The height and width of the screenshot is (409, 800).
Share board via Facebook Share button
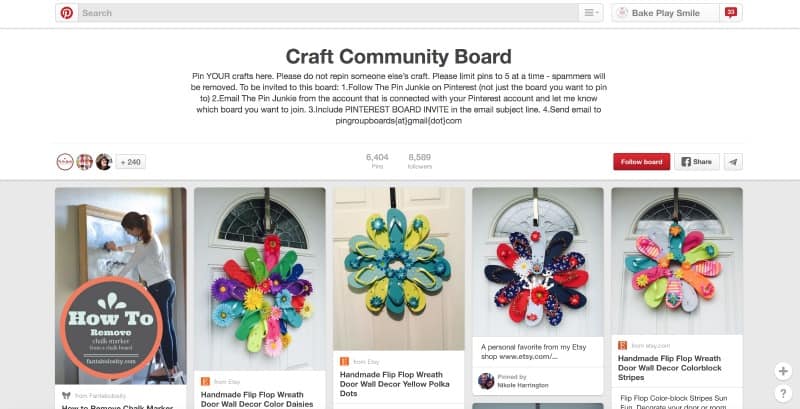(696, 162)
